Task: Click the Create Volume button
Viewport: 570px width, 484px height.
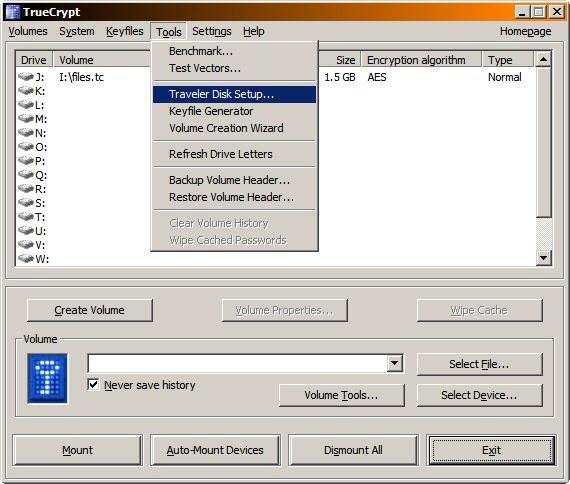Action: (89, 310)
